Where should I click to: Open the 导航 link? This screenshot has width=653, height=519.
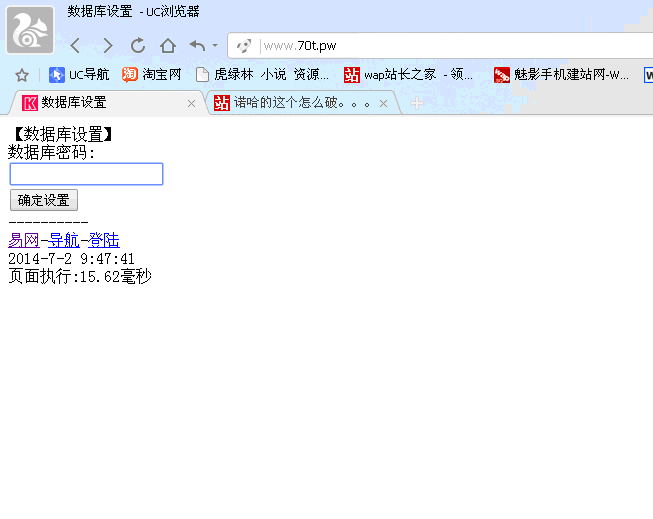point(64,240)
